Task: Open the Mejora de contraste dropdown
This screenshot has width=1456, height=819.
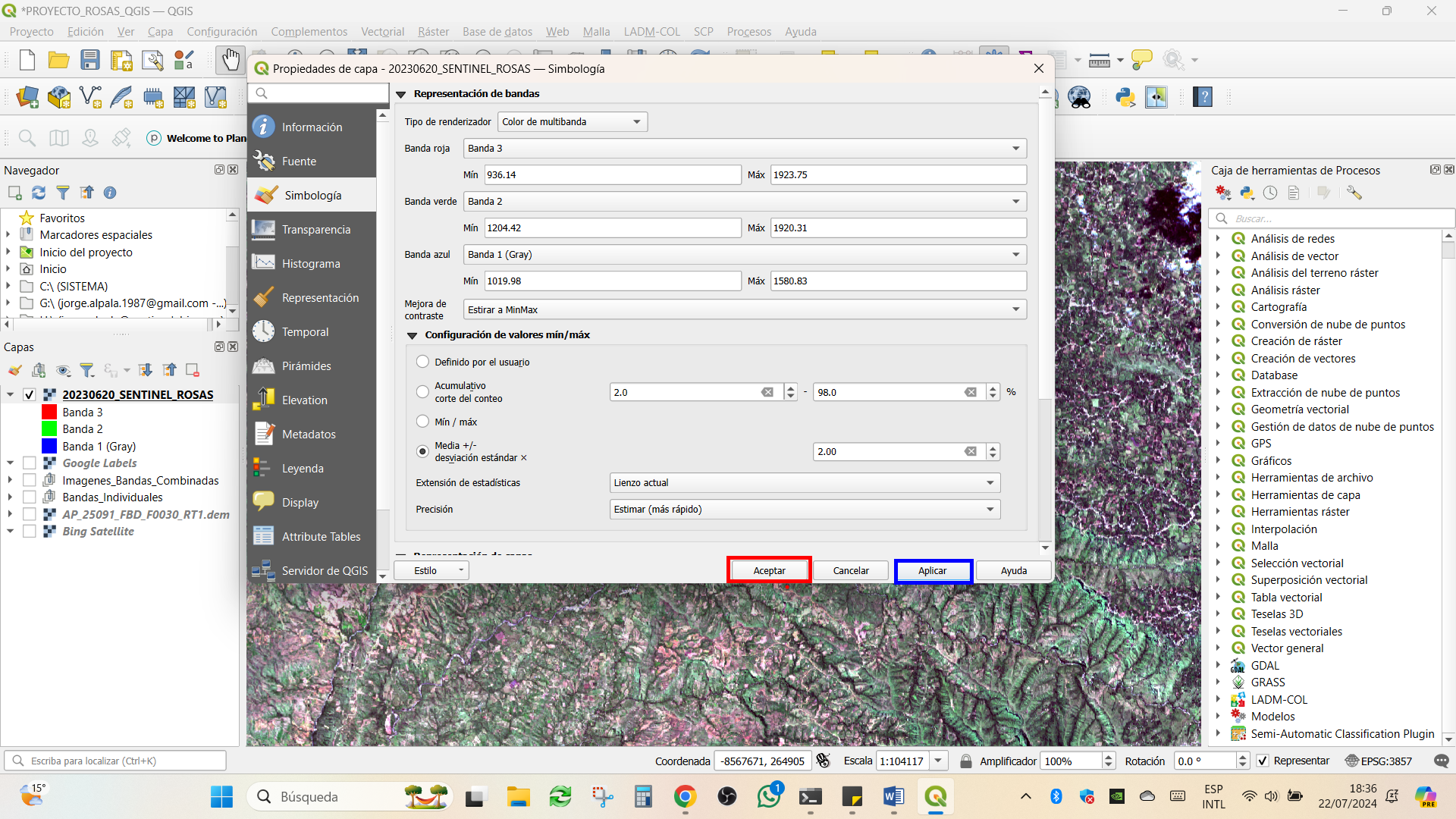Action: point(745,309)
